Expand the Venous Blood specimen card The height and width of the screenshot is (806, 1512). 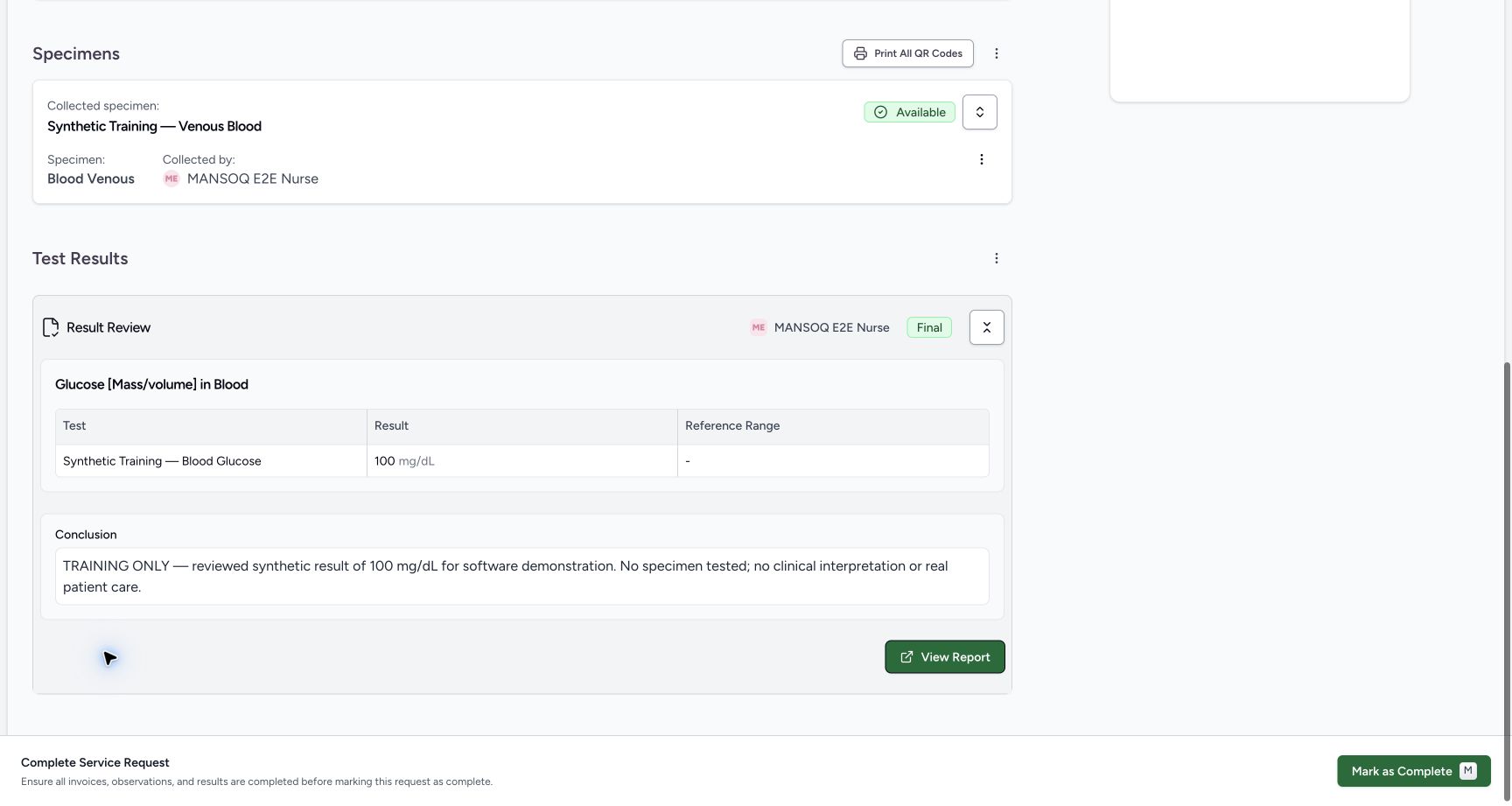[979, 112]
